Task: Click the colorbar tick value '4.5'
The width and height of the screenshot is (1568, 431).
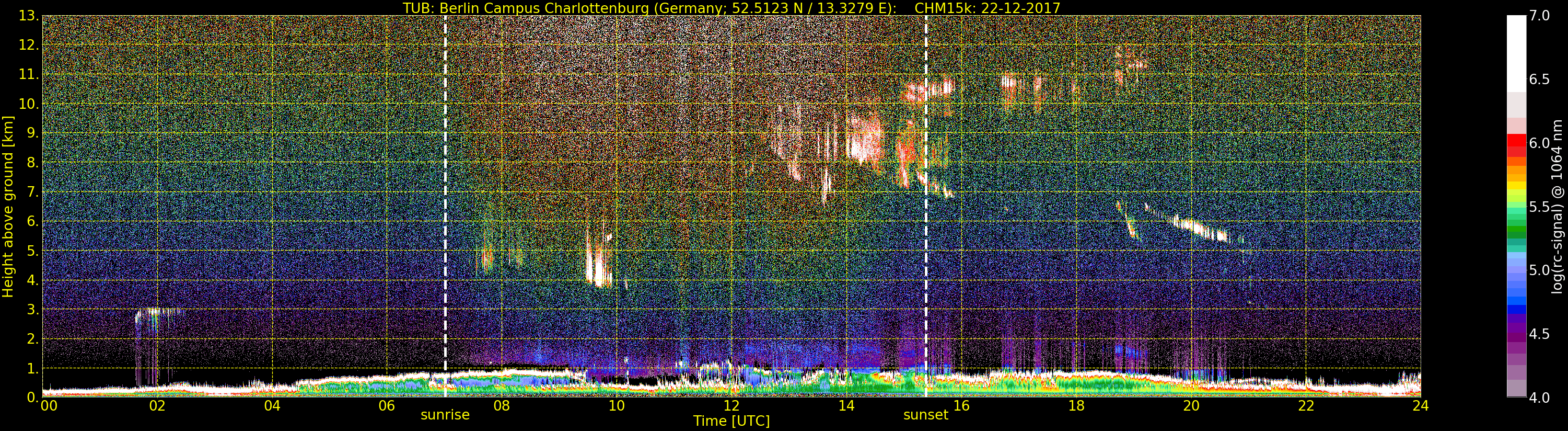Action: (x=1539, y=334)
